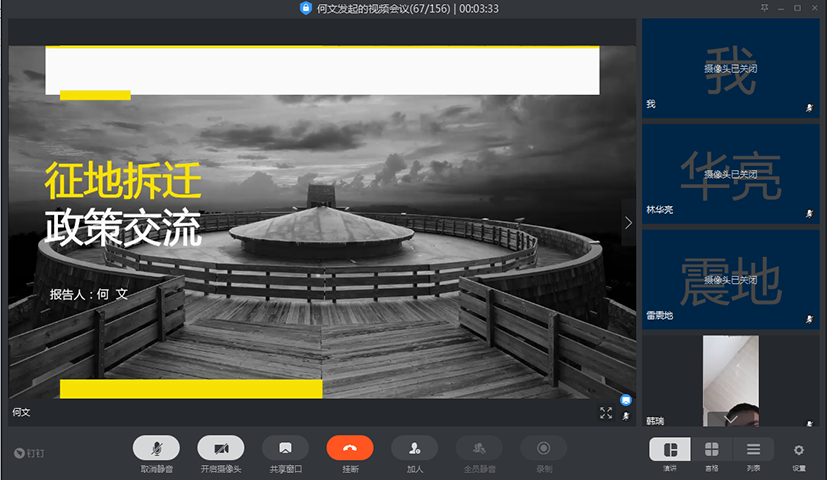Open the 共享窗口 share window option
Viewport: 827px width, 480px height.
pyautogui.click(x=285, y=448)
